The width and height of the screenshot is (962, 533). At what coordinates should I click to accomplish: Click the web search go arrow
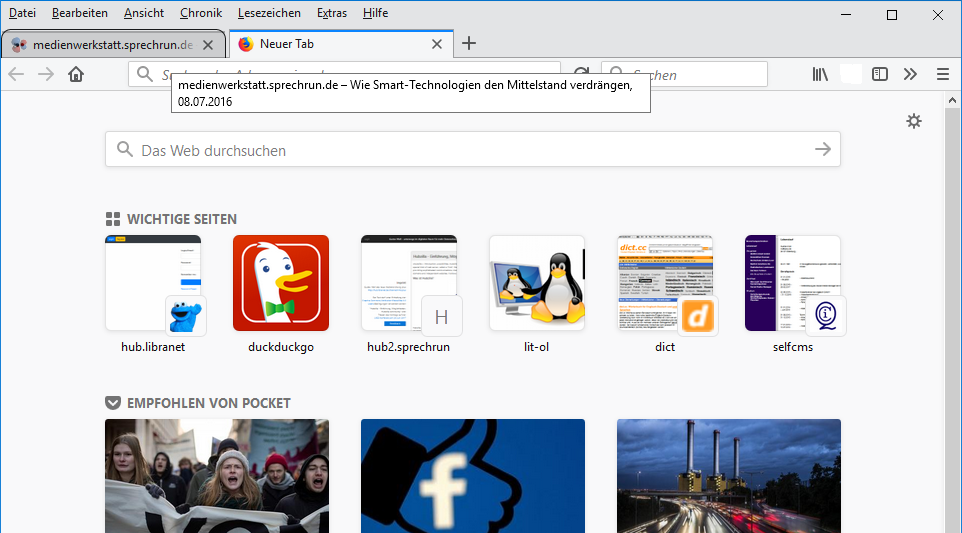coord(822,149)
